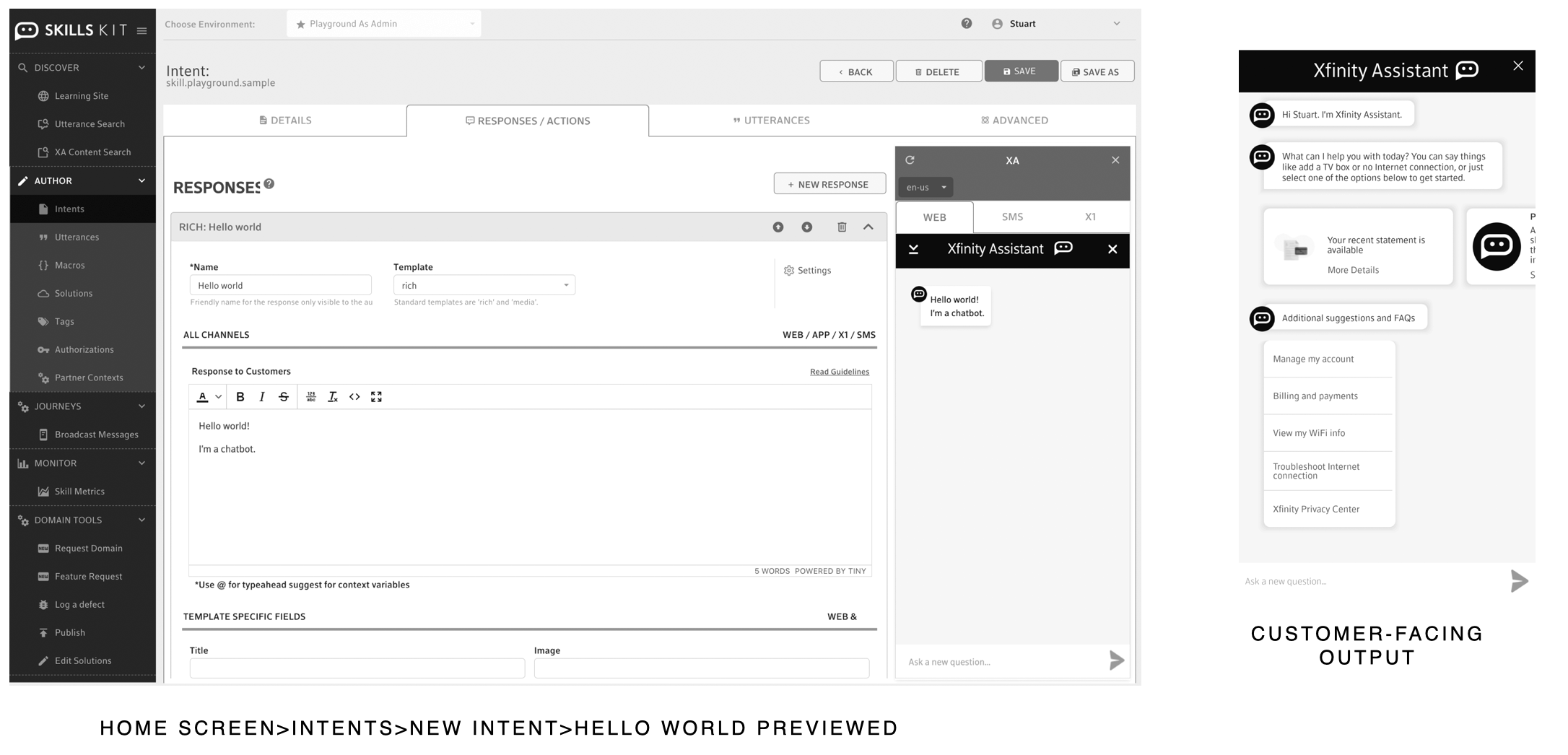
Task: Move Hello world response down
Action: pyautogui.click(x=807, y=227)
